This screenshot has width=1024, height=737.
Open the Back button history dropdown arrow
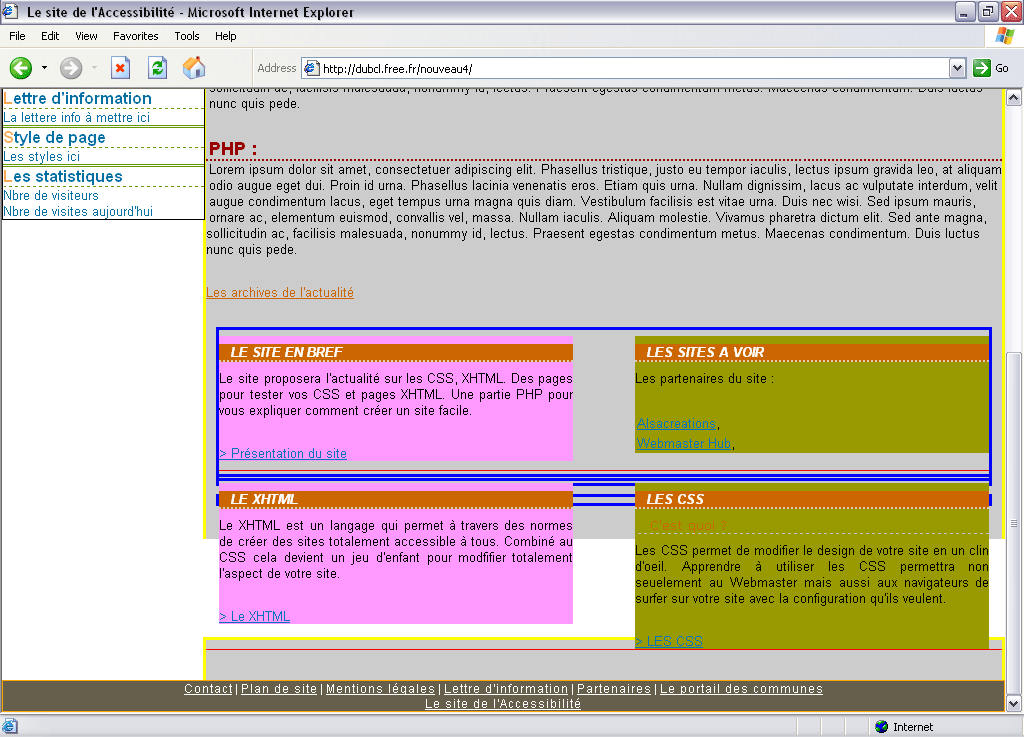click(44, 68)
